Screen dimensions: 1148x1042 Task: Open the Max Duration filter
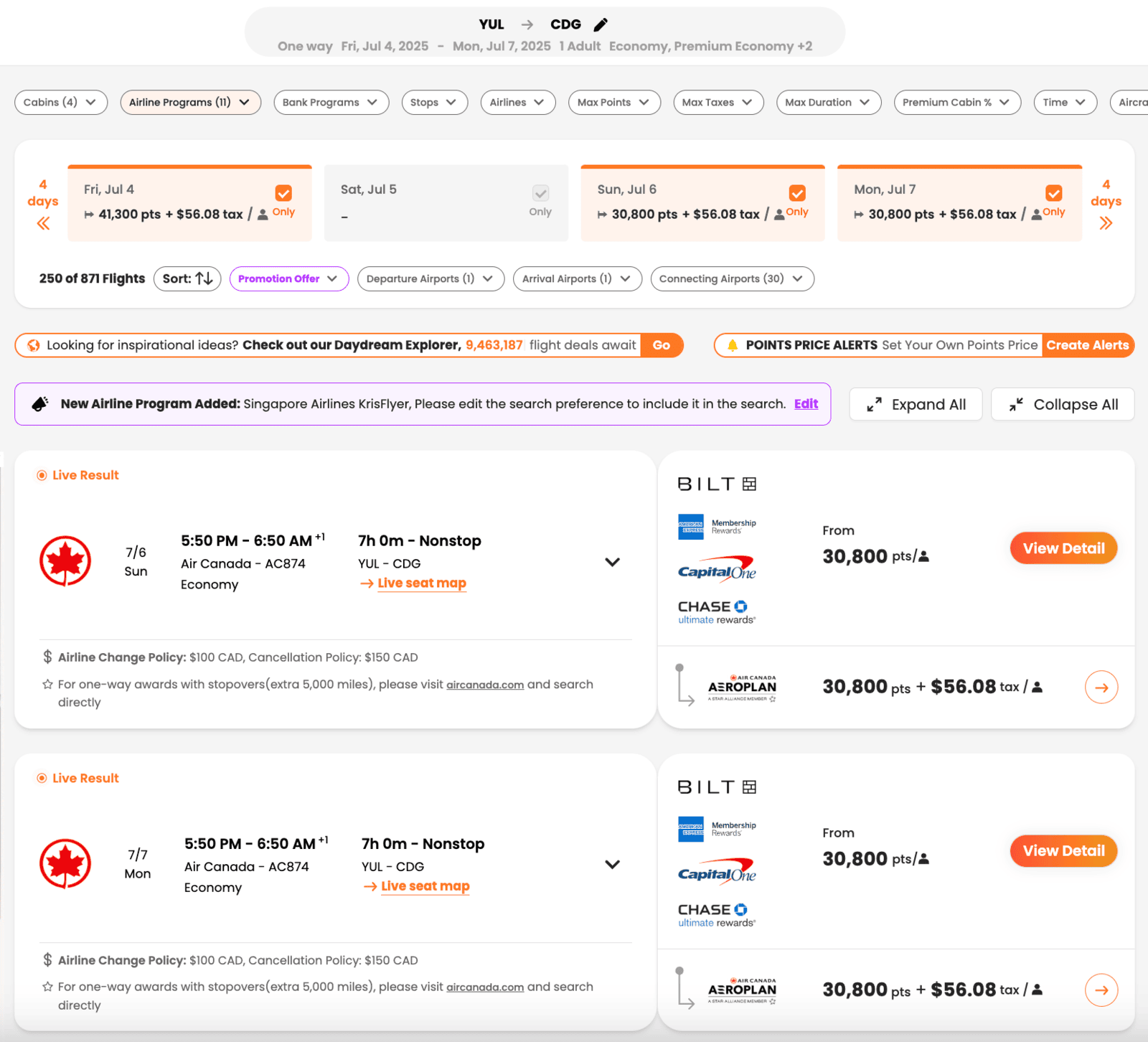tap(828, 102)
